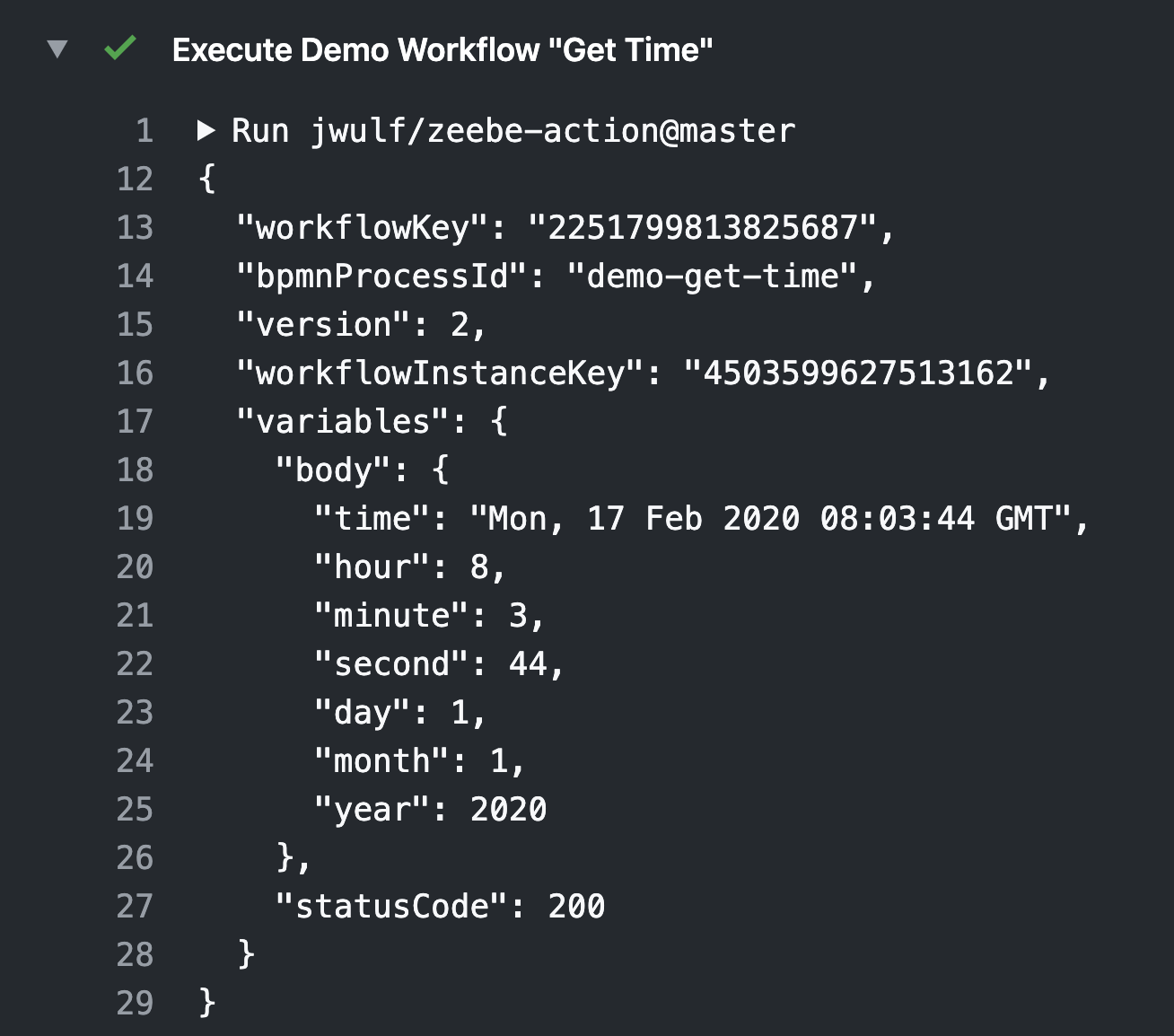1174x1036 pixels.
Task: Select log line number 14
Action: [x=136, y=277]
